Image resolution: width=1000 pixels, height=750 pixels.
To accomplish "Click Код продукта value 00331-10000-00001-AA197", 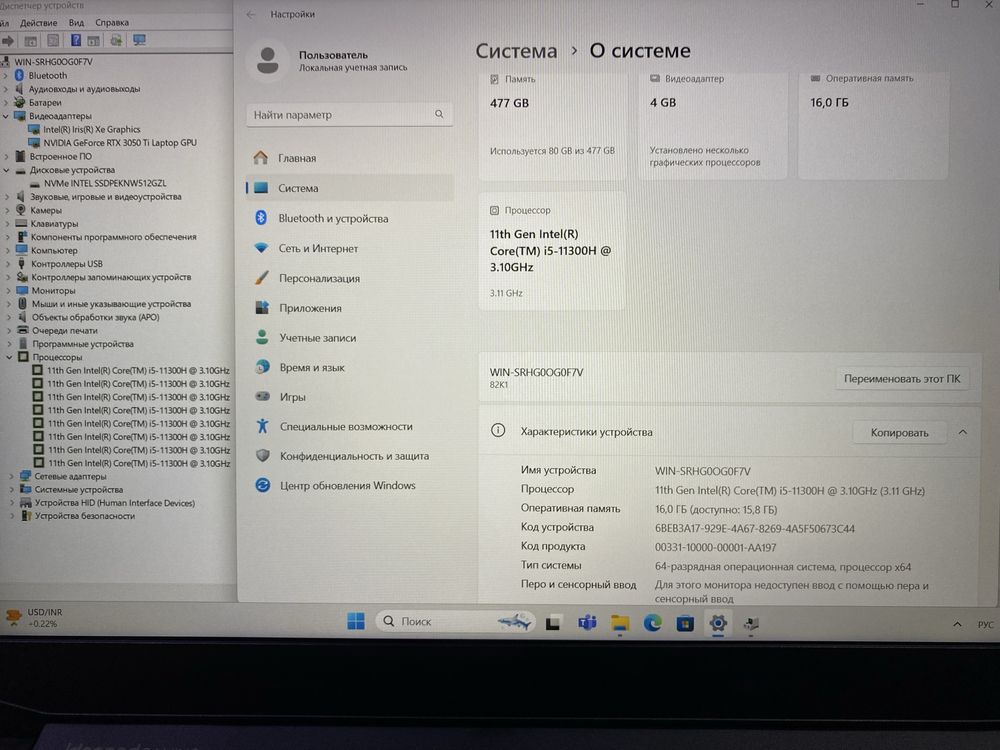I will tap(716, 548).
